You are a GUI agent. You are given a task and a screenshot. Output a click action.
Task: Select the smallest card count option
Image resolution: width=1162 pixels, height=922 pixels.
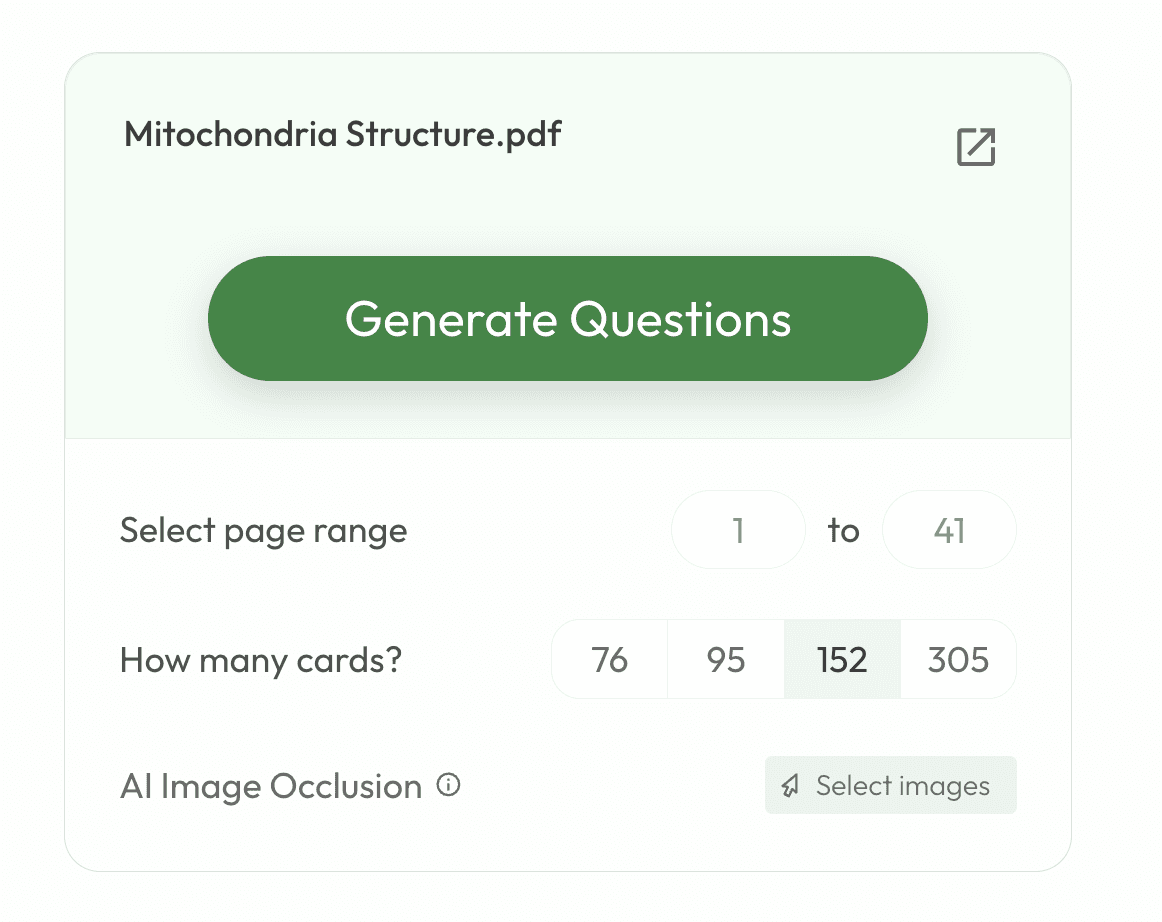[x=610, y=659]
